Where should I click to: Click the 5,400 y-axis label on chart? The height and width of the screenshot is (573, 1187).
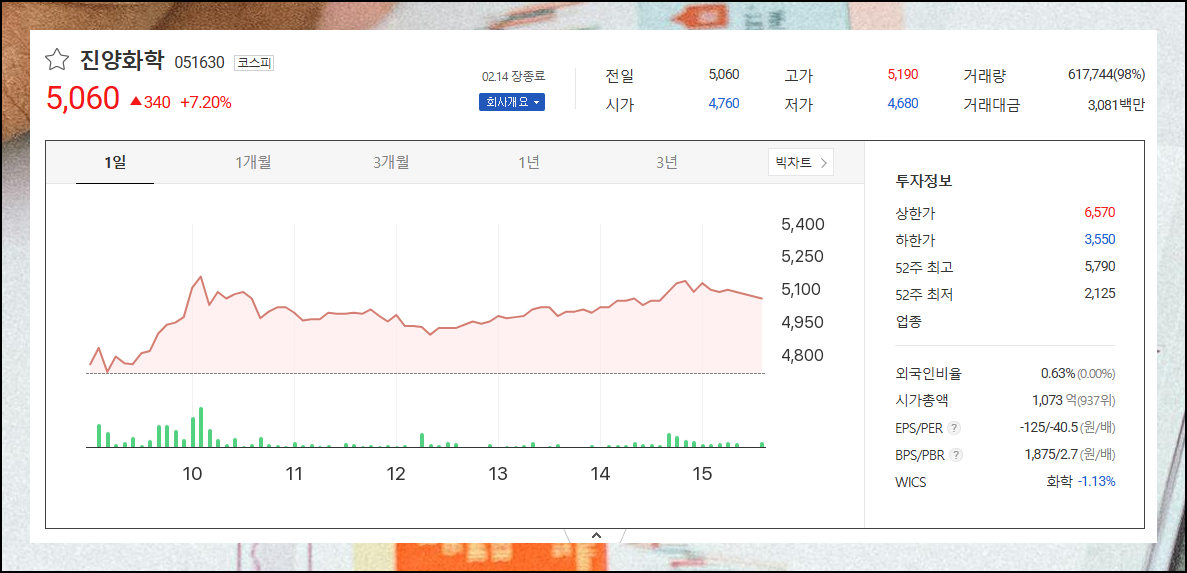click(802, 225)
